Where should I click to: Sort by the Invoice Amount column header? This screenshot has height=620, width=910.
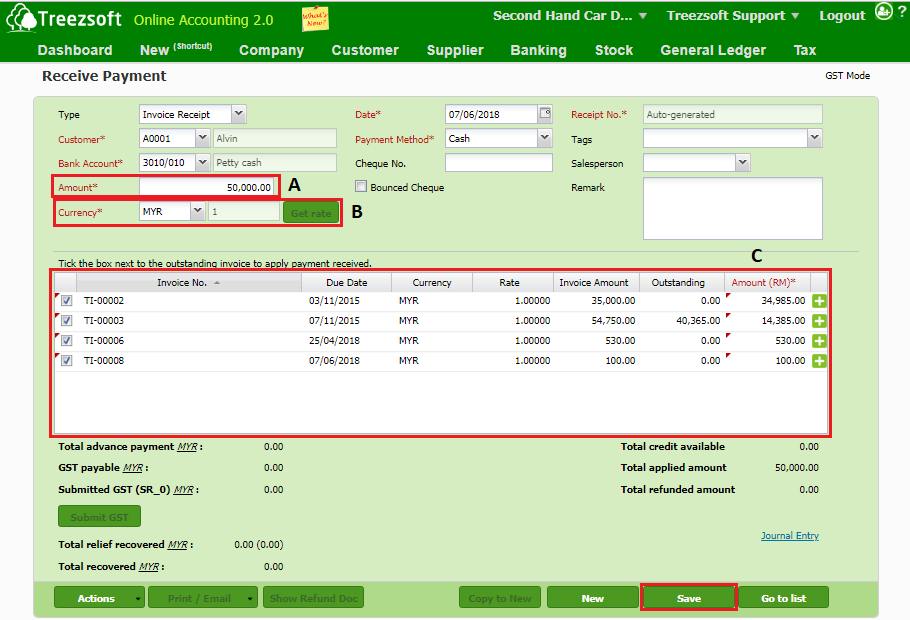594,283
